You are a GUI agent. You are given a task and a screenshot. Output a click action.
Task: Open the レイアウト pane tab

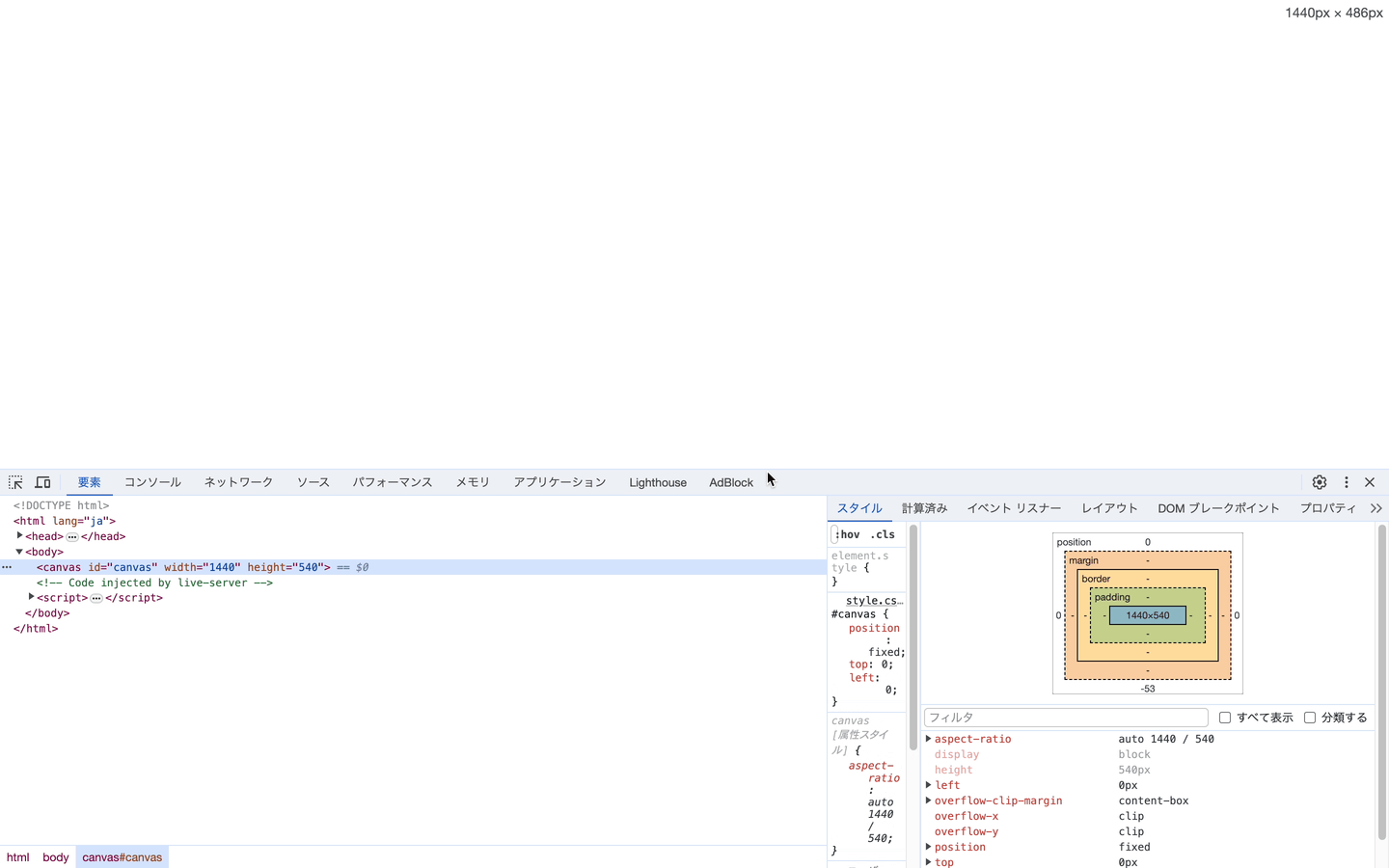click(x=1109, y=508)
